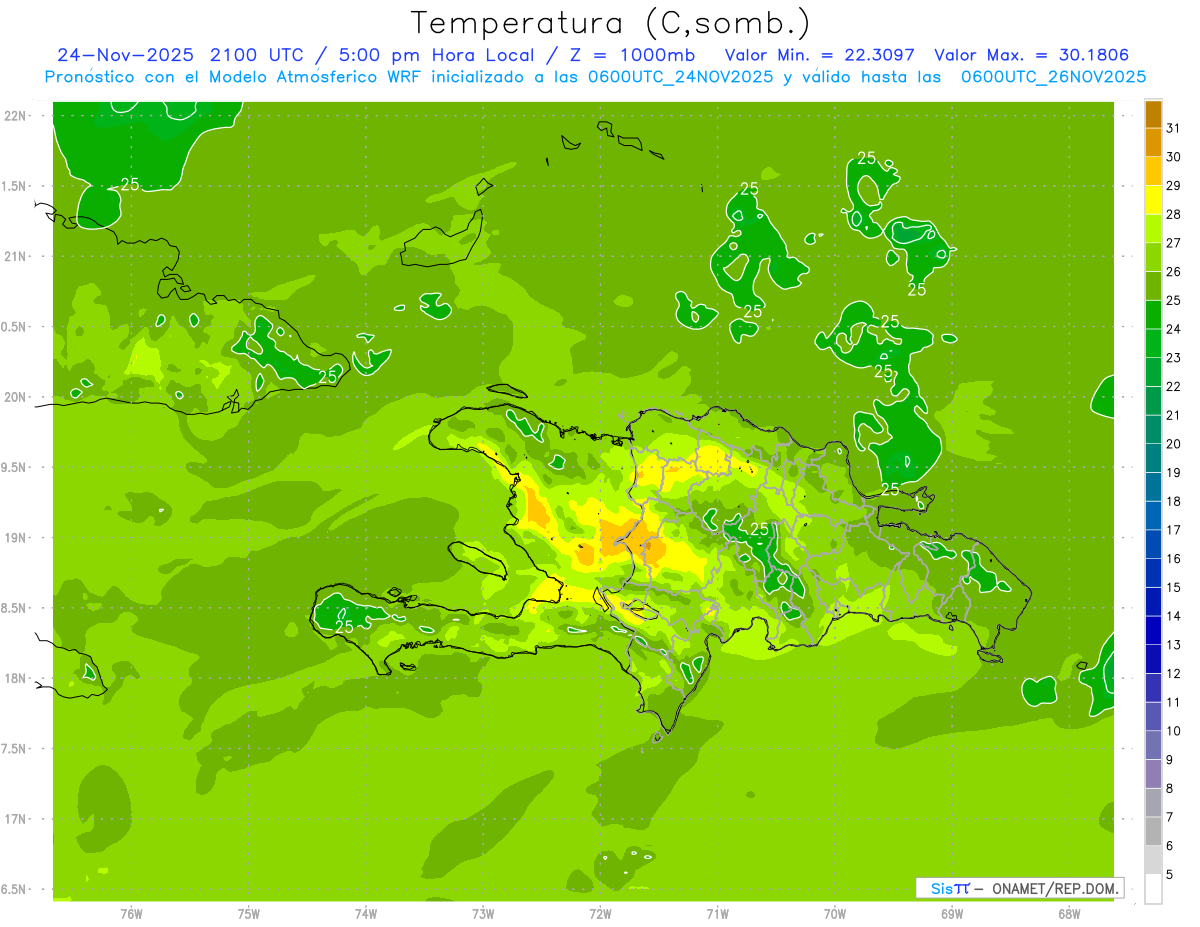1200x927 pixels.
Task: Click the 'Sis' logo text in credit box
Action: 943,888
